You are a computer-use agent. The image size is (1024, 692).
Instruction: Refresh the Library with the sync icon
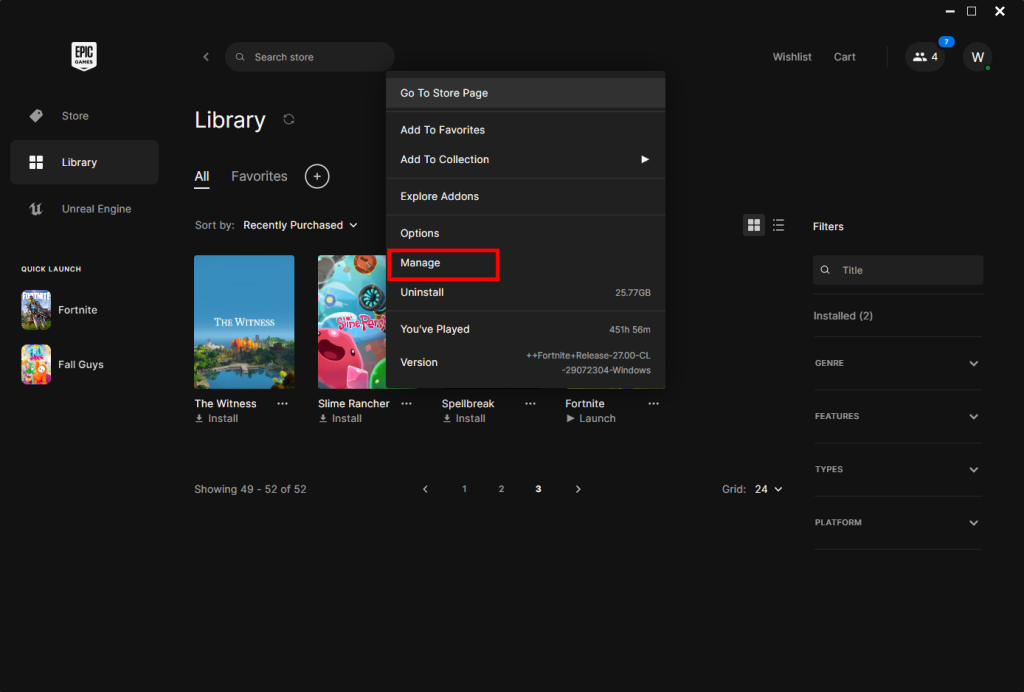pyautogui.click(x=289, y=119)
